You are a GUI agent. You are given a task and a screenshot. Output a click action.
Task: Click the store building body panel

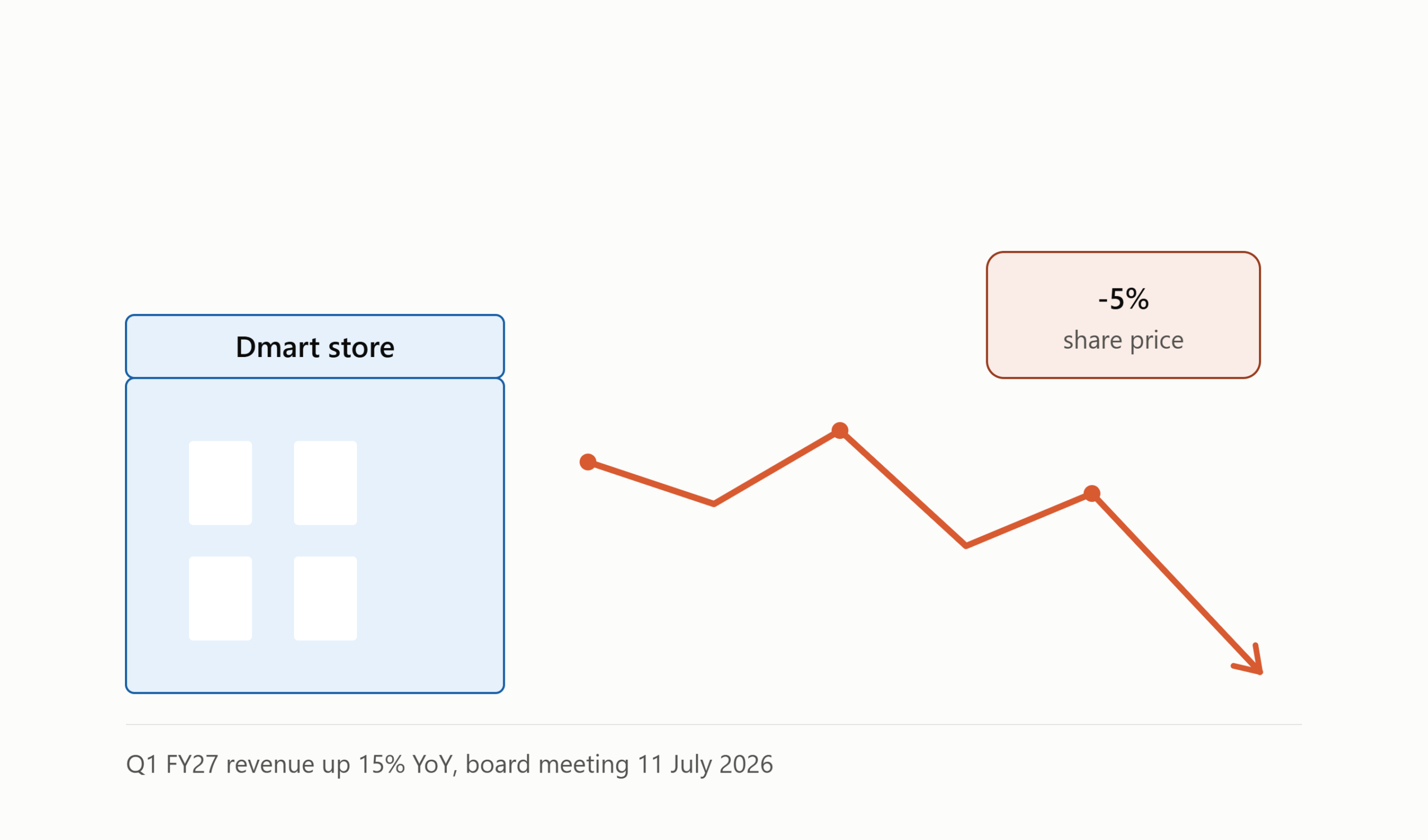pyautogui.click(x=315, y=535)
